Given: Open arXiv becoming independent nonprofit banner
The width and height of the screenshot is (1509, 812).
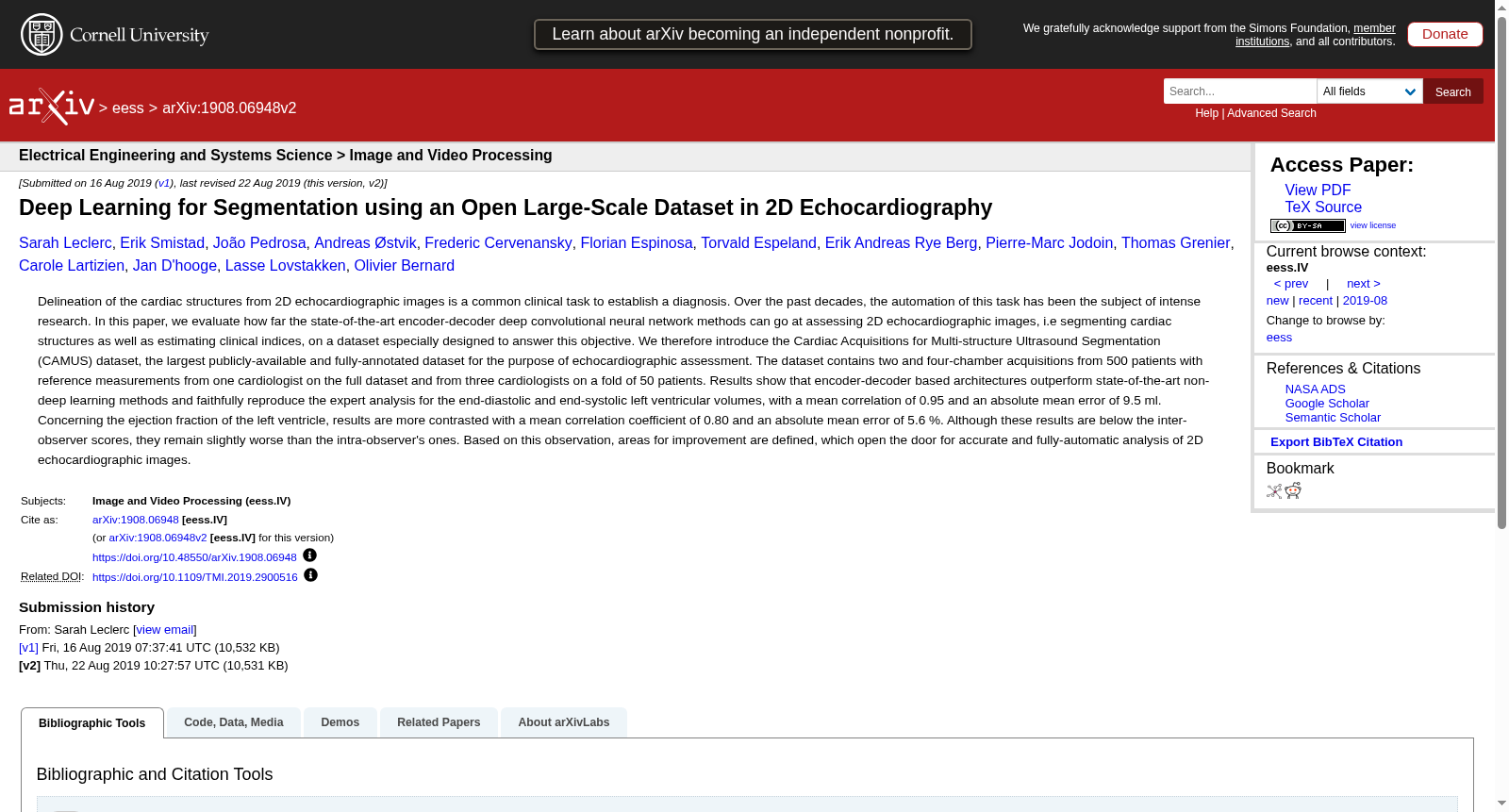Looking at the screenshot, I should [753, 34].
